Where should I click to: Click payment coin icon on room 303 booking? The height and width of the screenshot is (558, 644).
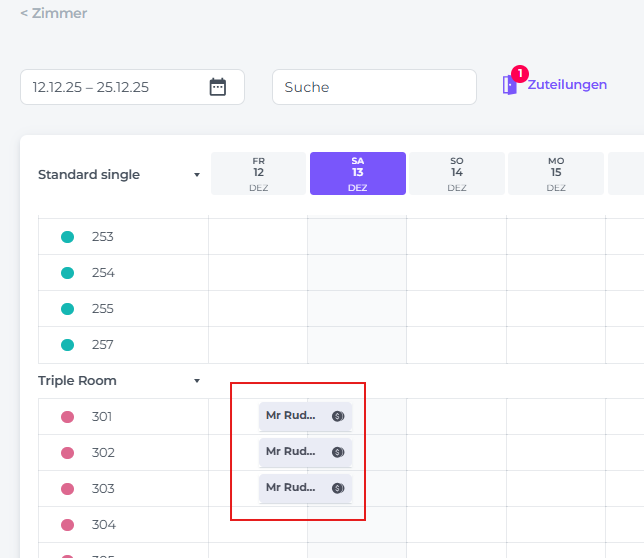[x=338, y=488]
